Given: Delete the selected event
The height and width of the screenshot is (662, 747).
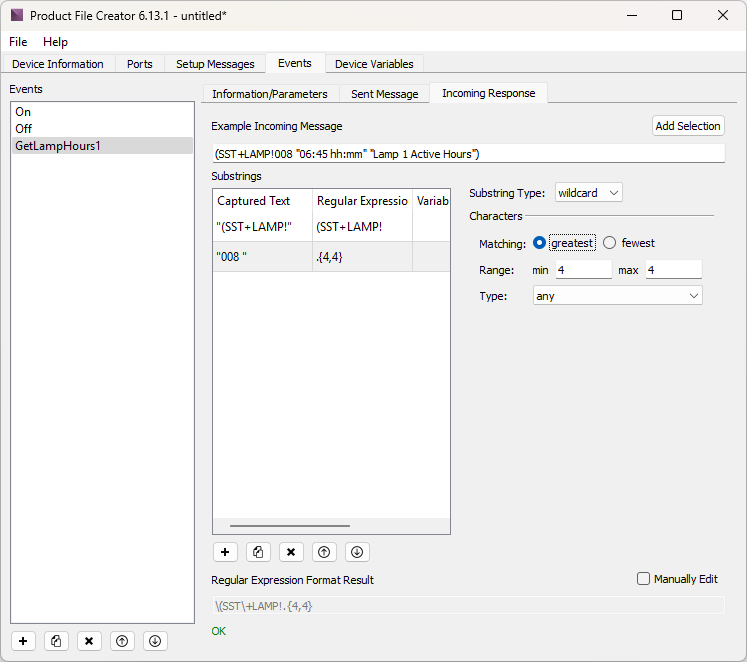Looking at the screenshot, I should (89, 641).
